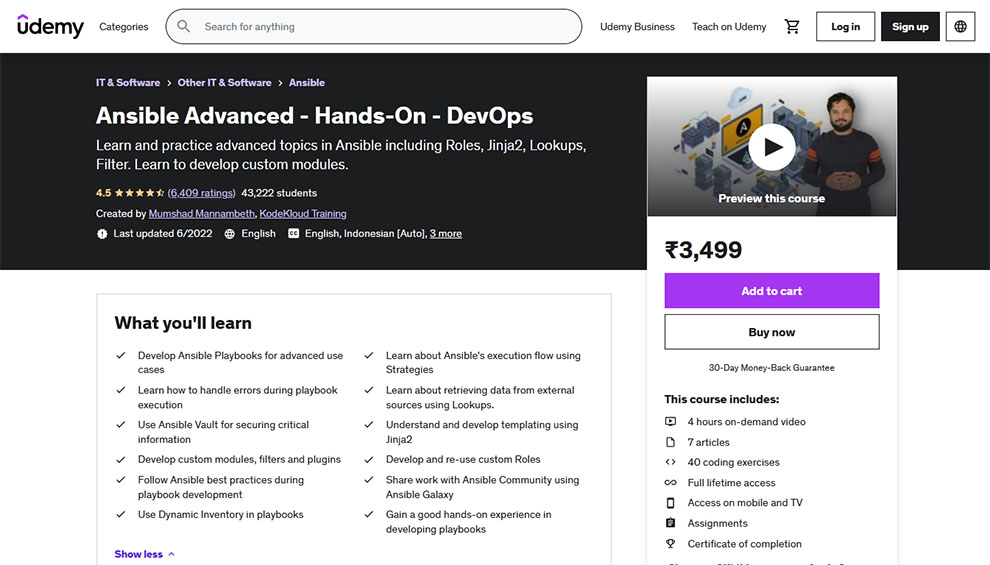990x565 pixels.
Task: Click the course preview thumbnail image
Action: point(772,146)
